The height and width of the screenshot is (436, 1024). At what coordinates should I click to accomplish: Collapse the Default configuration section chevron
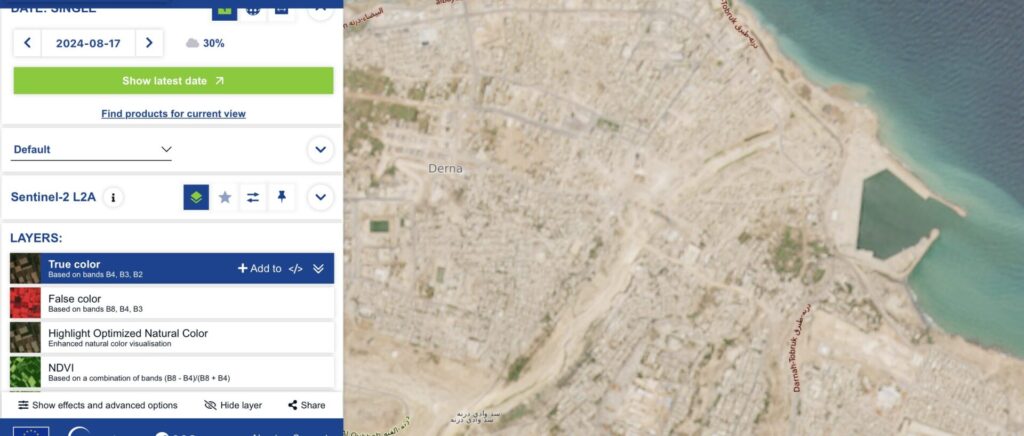coord(321,149)
